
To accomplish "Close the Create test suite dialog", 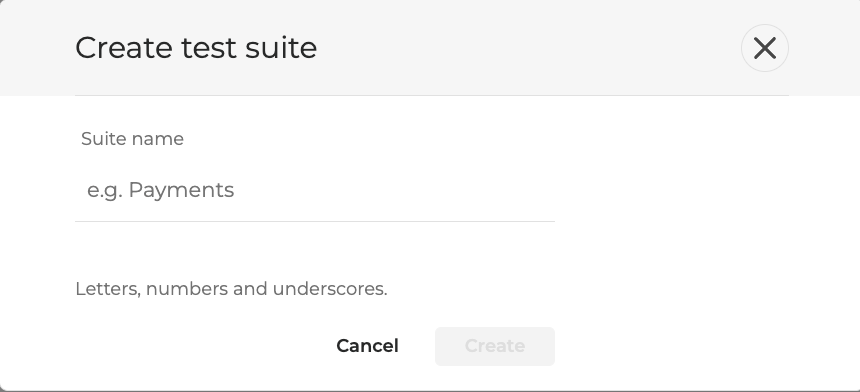I will (765, 48).
